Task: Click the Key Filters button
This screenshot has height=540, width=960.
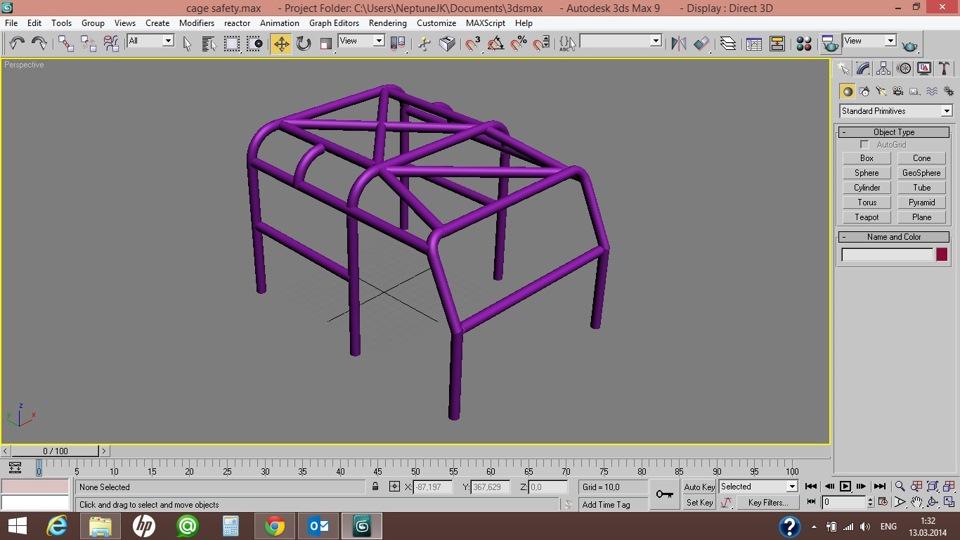Action: pyautogui.click(x=768, y=503)
